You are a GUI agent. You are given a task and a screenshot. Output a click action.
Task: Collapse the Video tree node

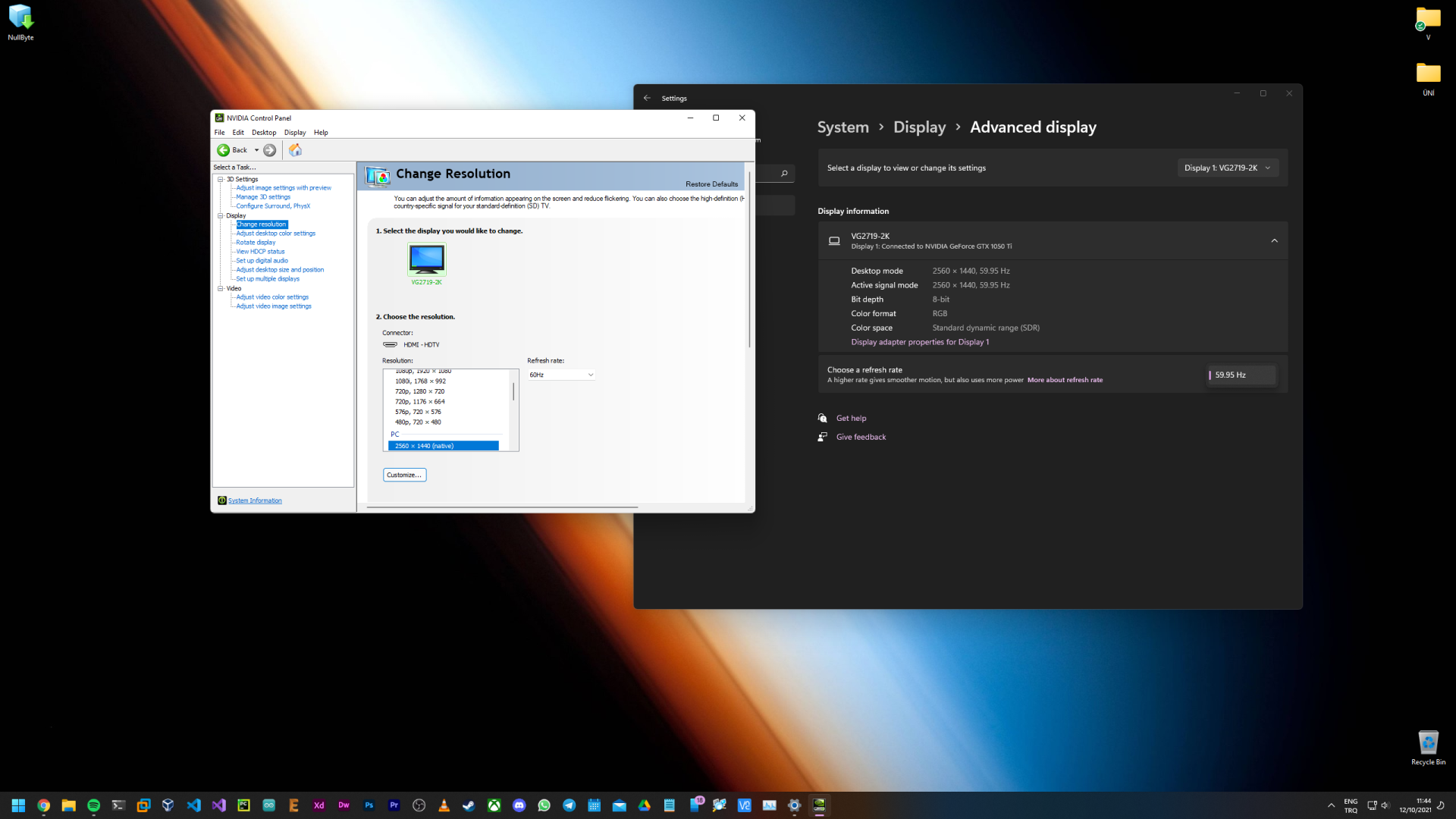221,288
